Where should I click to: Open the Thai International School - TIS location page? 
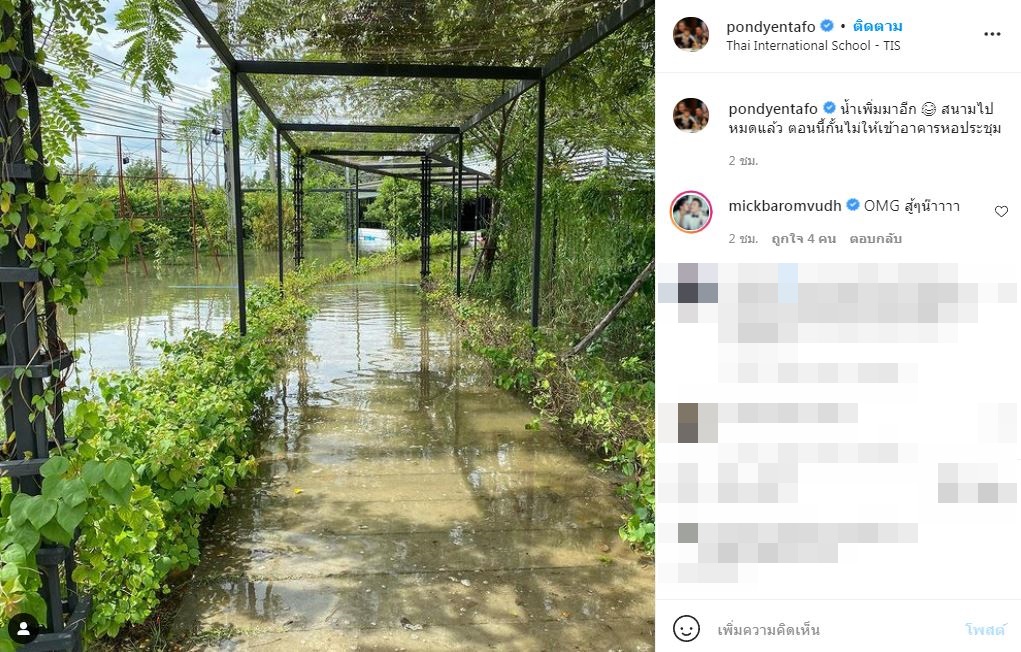pos(807,44)
